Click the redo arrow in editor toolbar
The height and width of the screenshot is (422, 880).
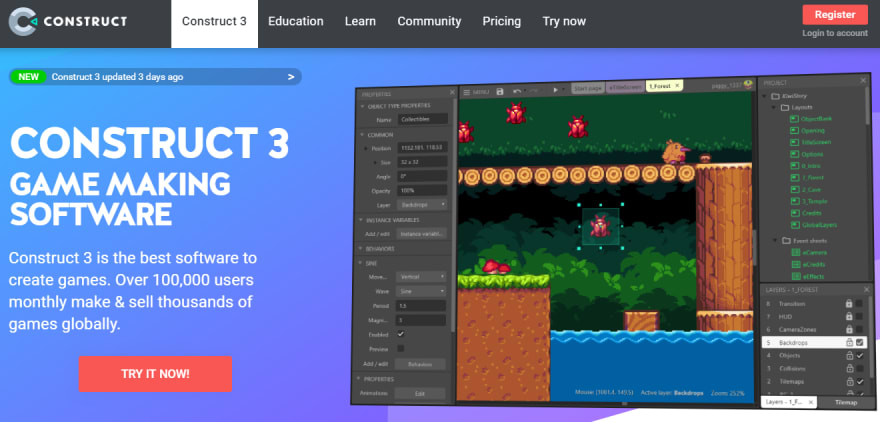click(x=534, y=90)
